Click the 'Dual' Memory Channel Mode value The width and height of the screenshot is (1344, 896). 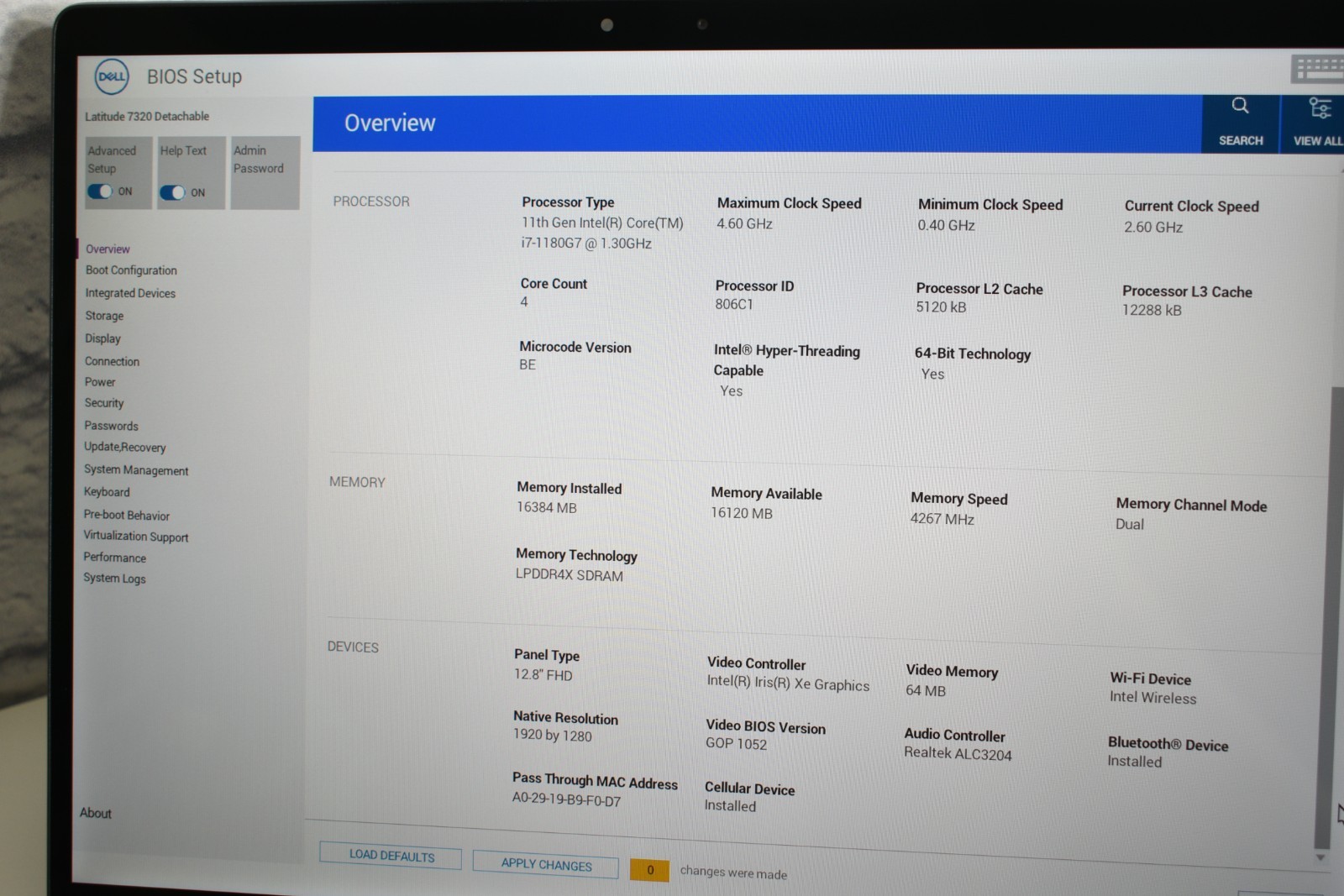1130,524
